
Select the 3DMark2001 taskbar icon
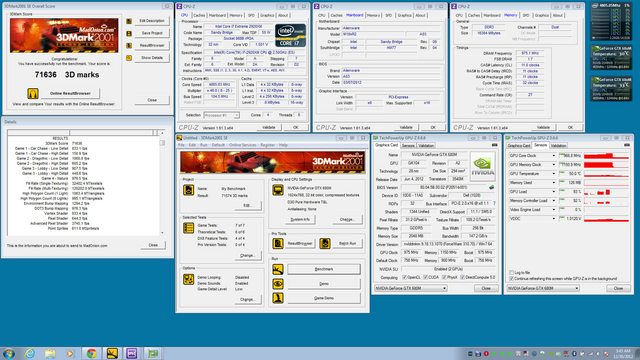click(112, 353)
